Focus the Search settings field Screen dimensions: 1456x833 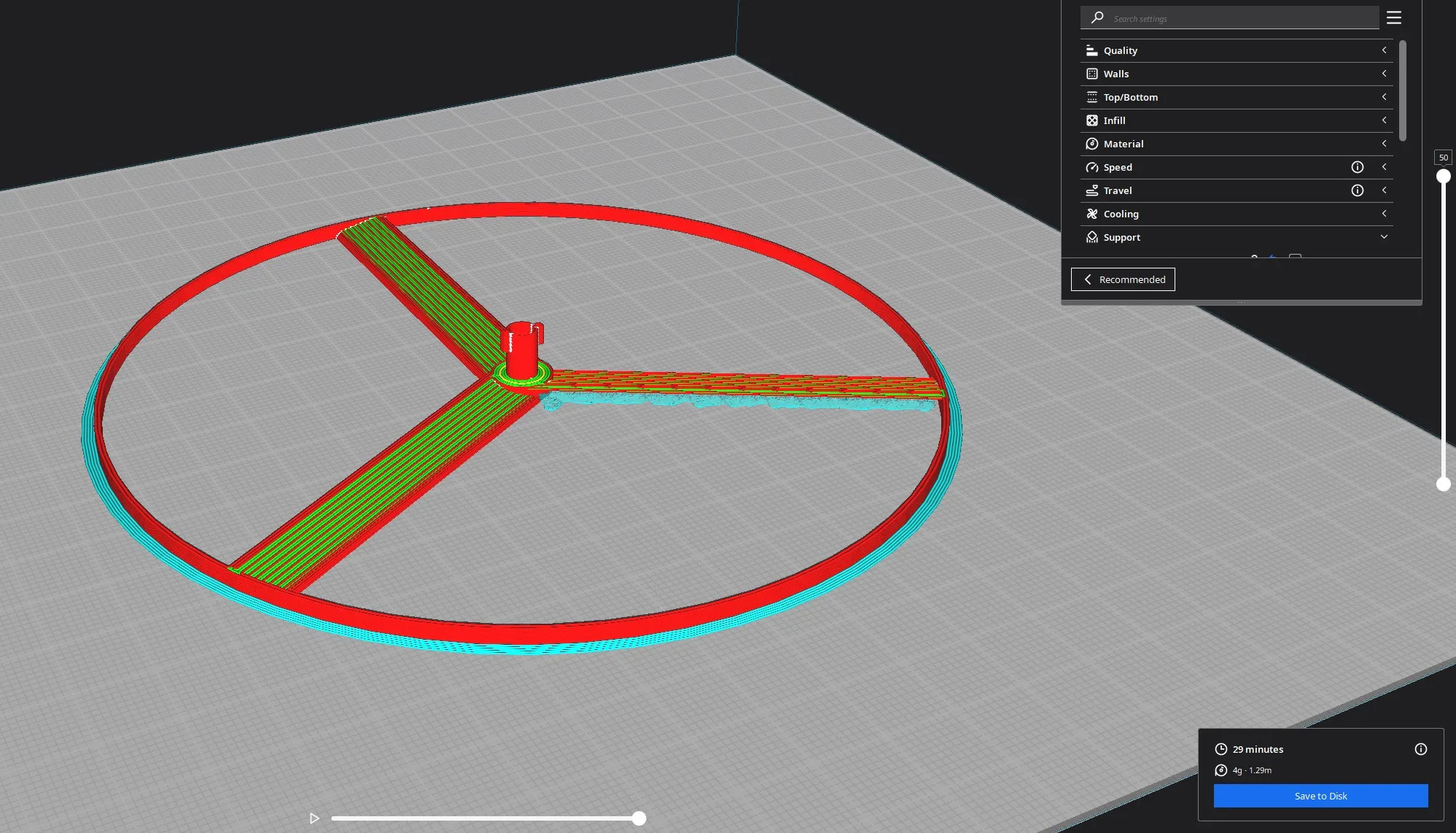(1239, 18)
